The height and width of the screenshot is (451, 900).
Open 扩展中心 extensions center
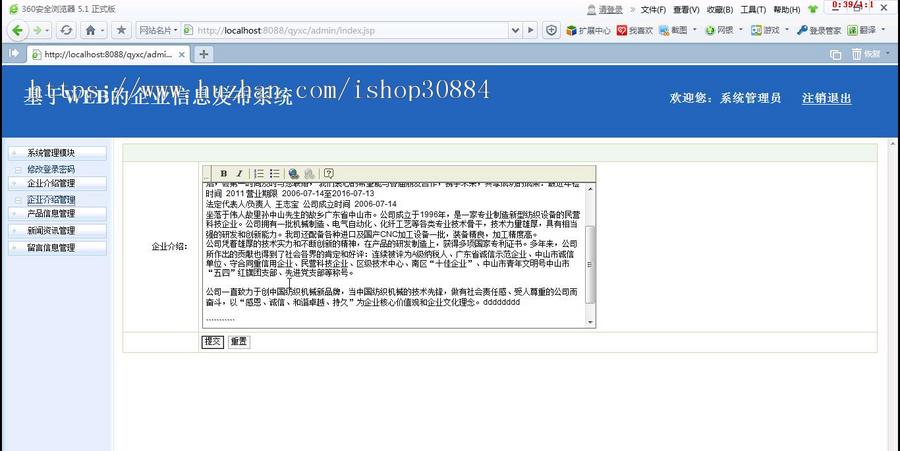tap(588, 30)
